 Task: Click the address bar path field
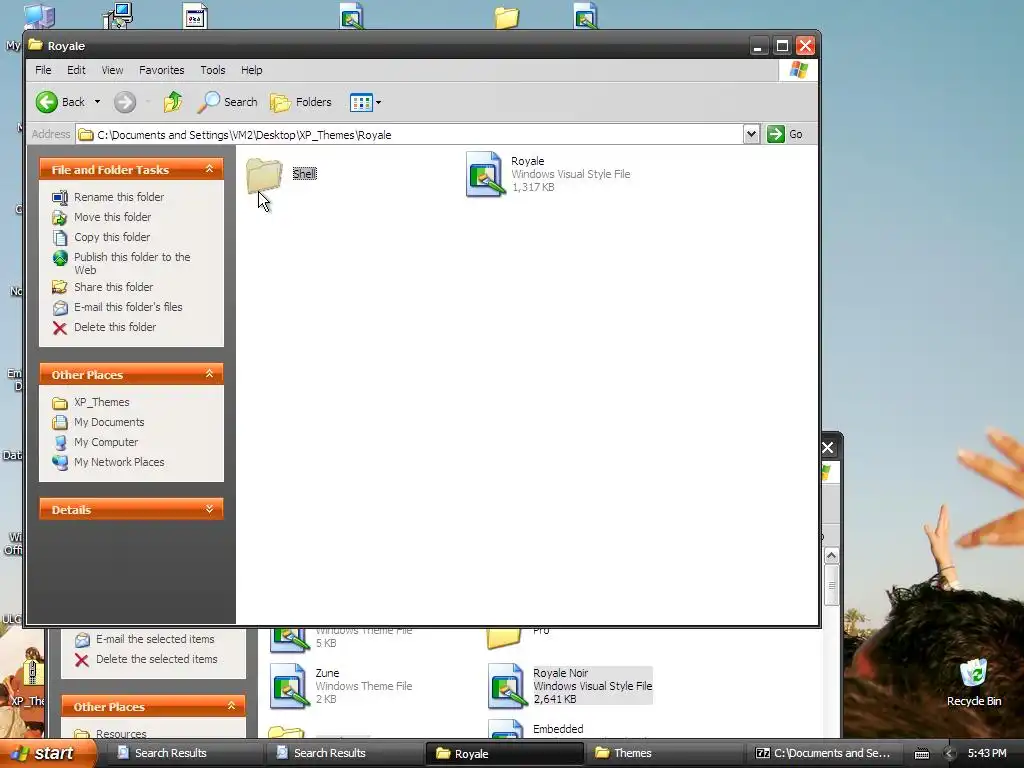tap(409, 135)
